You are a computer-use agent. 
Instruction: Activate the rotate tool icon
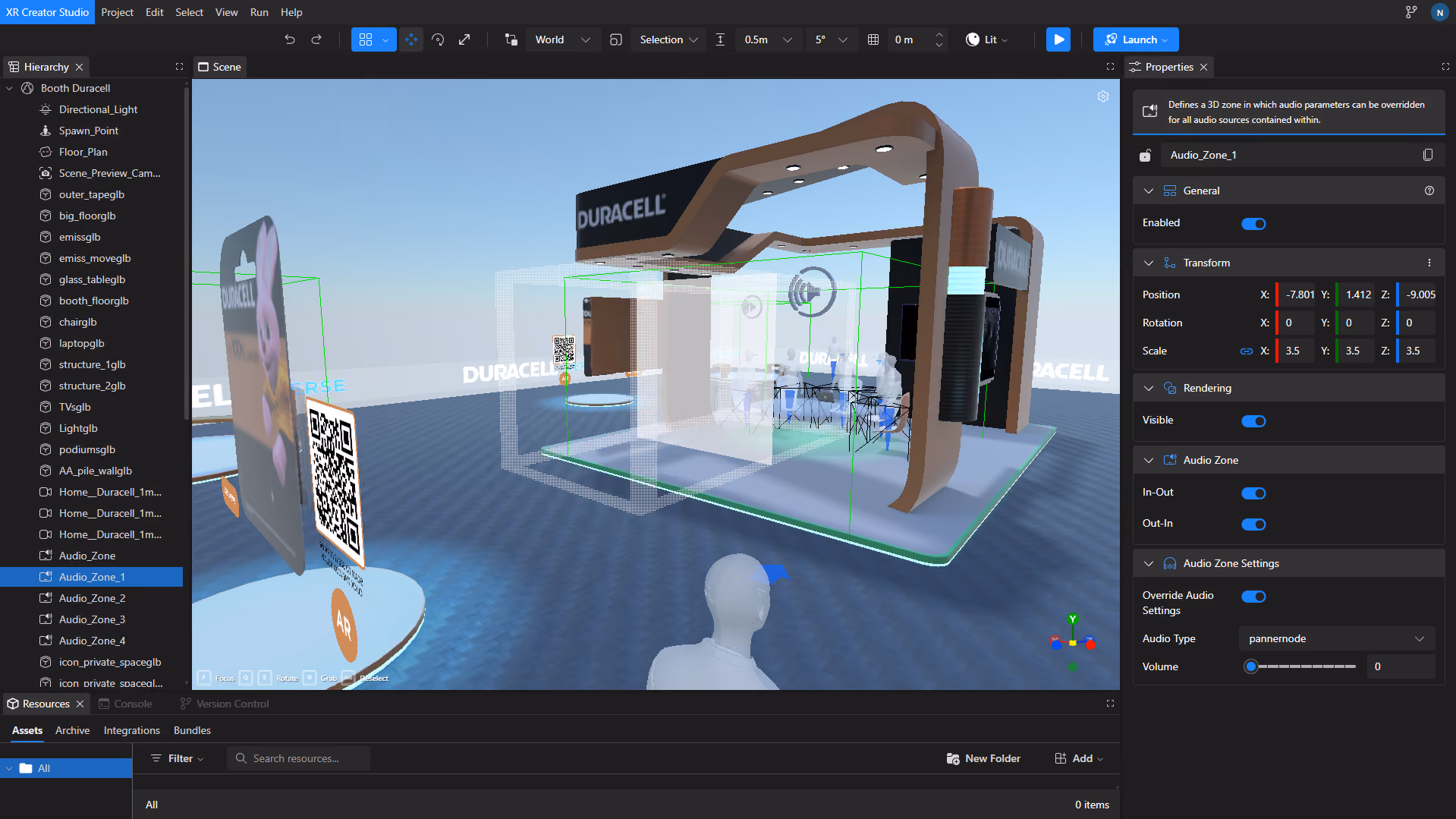438,39
